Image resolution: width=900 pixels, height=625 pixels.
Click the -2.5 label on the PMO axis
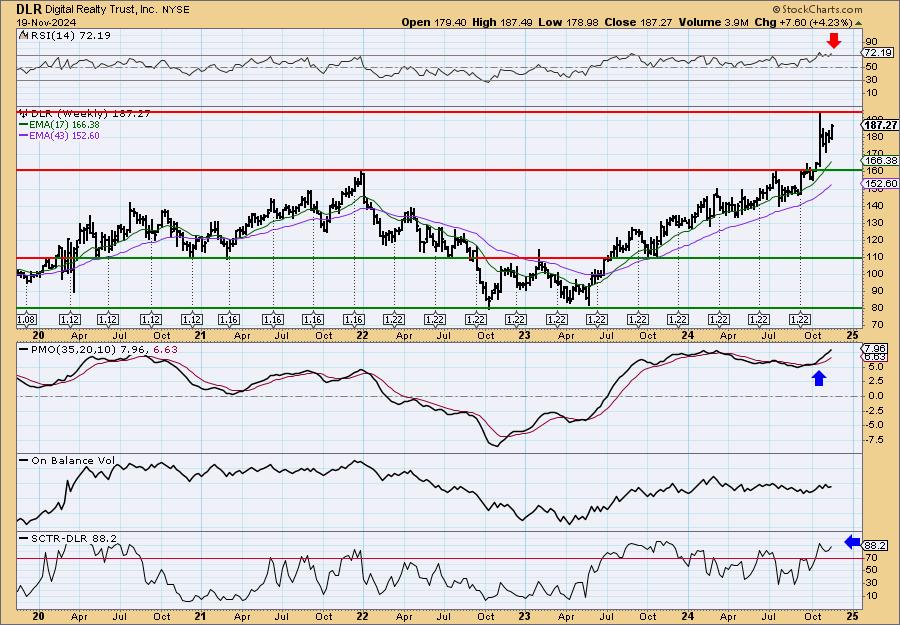pyautogui.click(x=874, y=410)
